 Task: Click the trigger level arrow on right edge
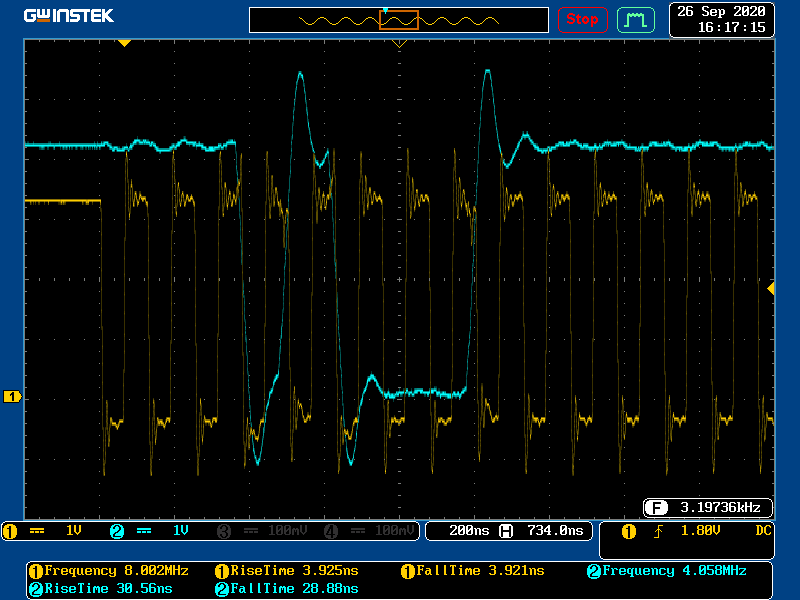770,288
